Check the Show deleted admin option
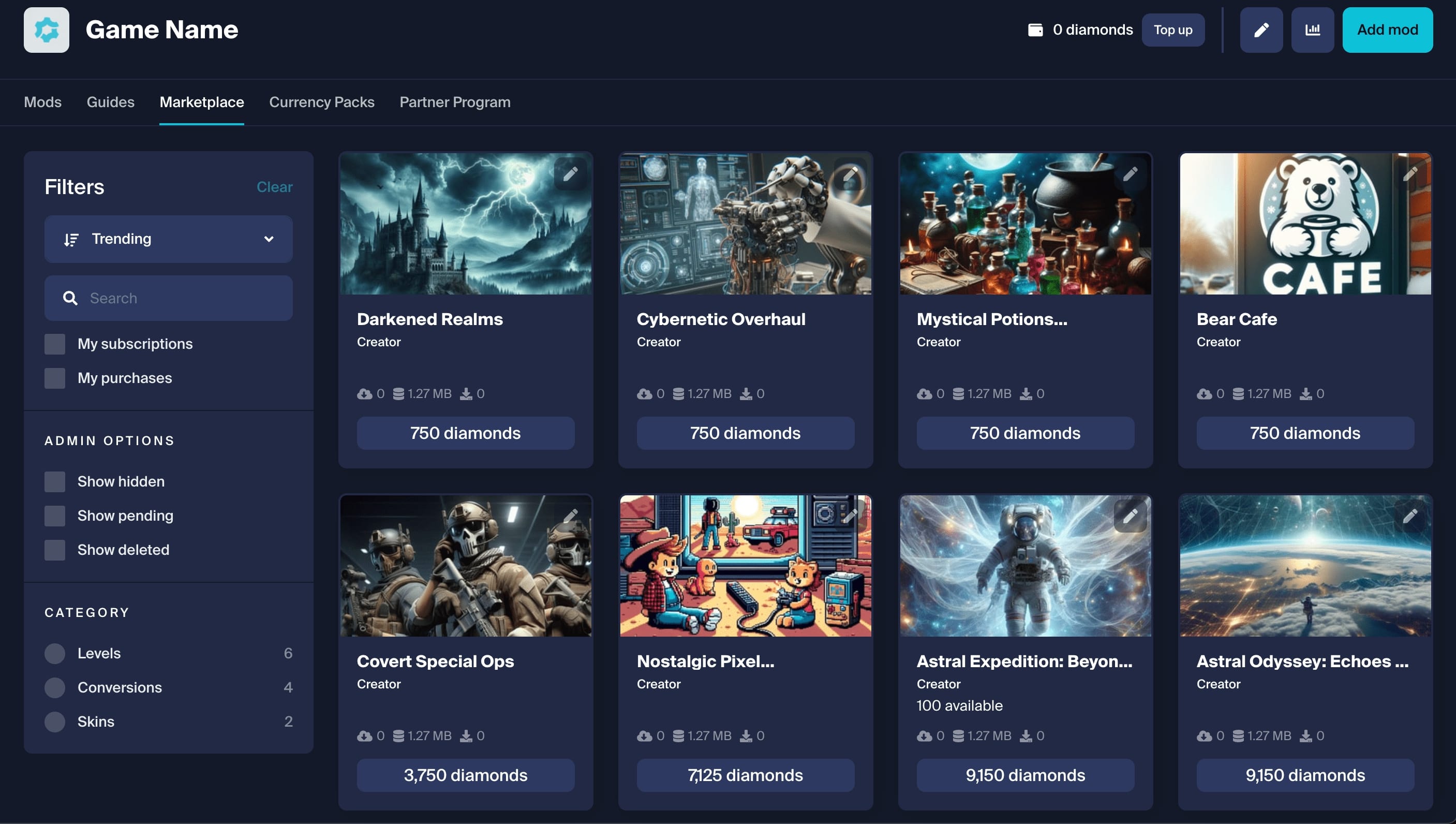1456x824 pixels. [x=55, y=550]
